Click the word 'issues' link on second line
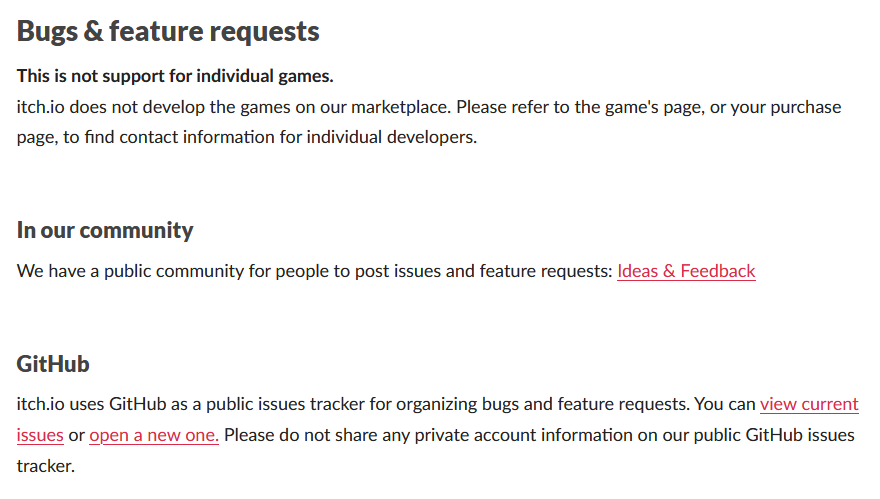880x499 pixels. pos(40,436)
